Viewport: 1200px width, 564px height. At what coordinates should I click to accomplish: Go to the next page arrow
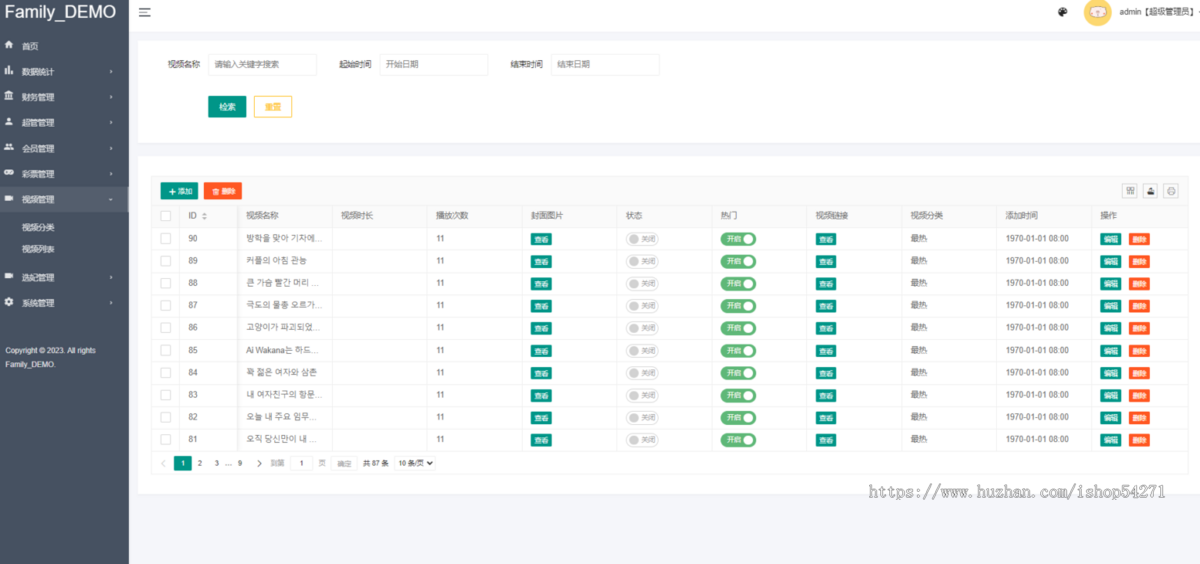(259, 463)
